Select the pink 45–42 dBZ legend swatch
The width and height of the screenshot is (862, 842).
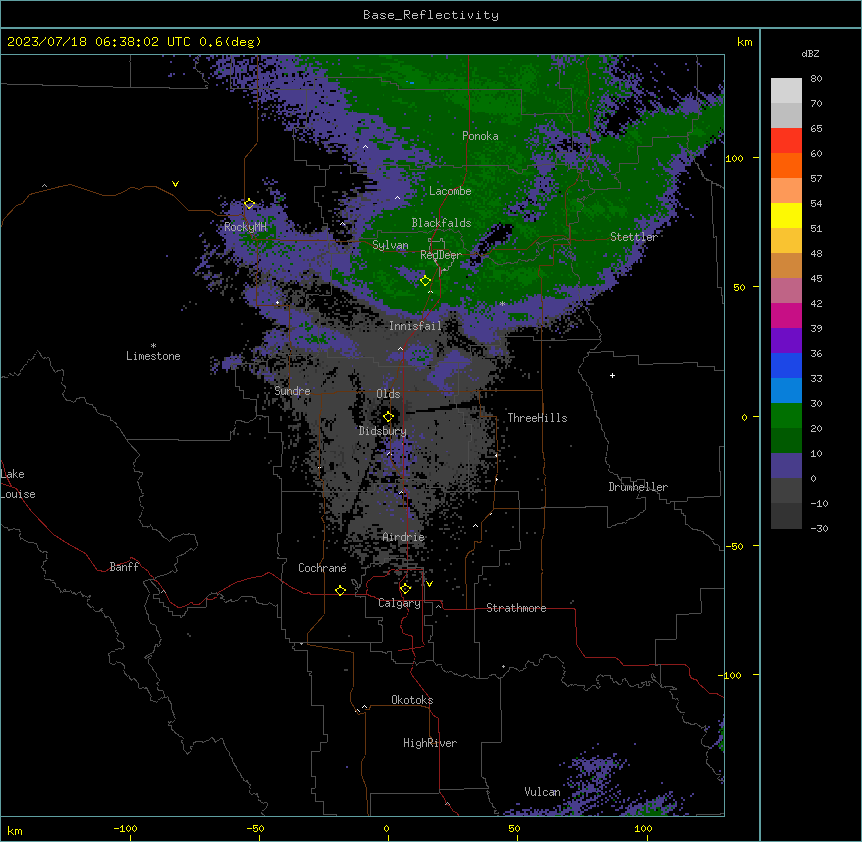(x=786, y=291)
